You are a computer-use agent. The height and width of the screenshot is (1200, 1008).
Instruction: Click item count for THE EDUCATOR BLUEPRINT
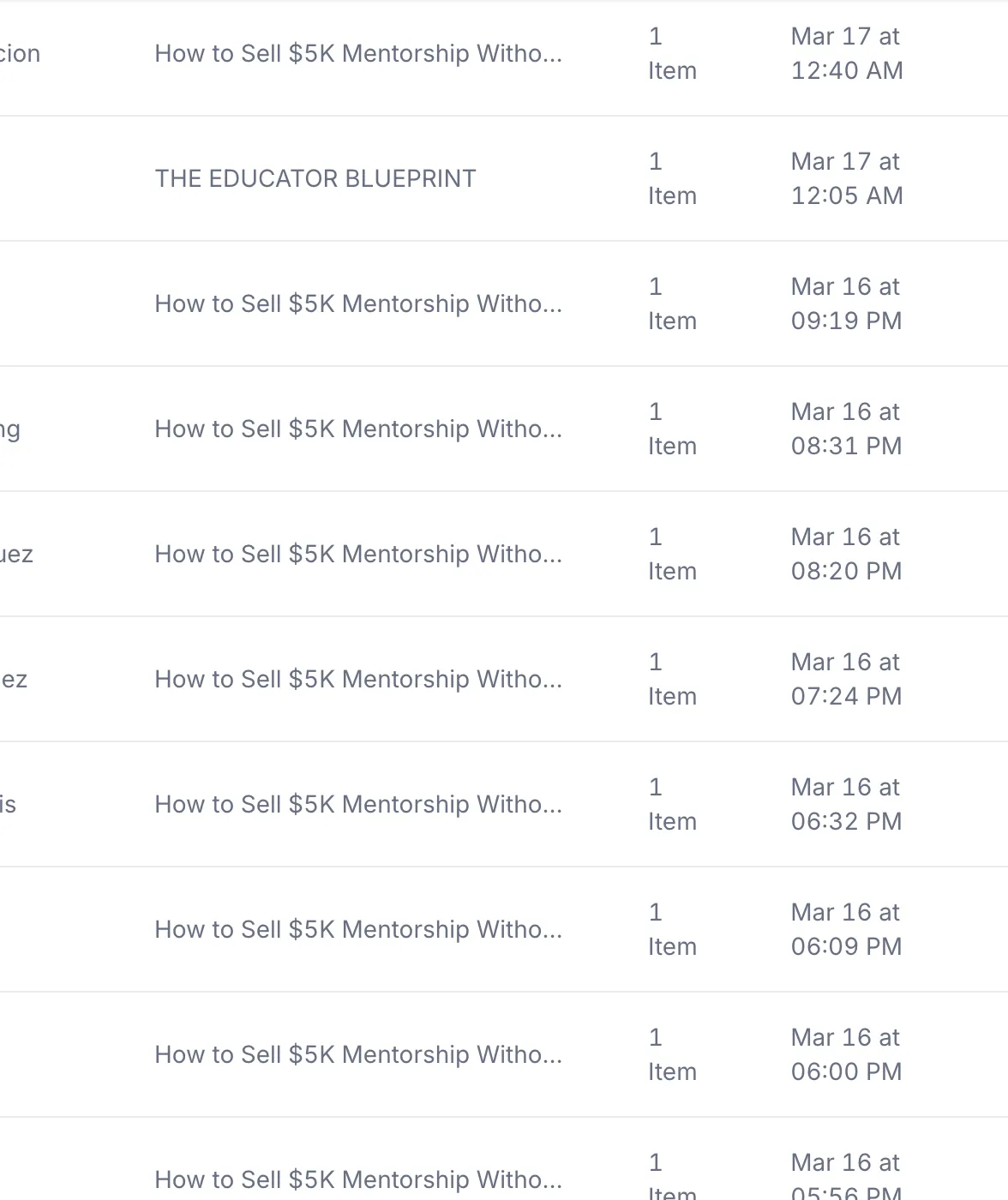coord(671,178)
